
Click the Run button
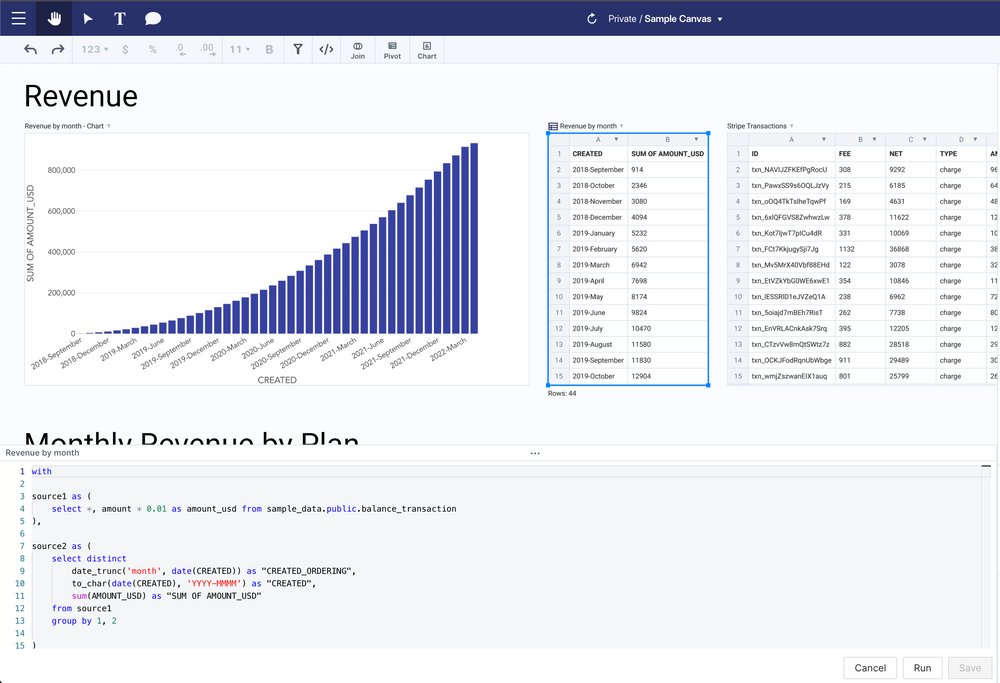pos(922,668)
